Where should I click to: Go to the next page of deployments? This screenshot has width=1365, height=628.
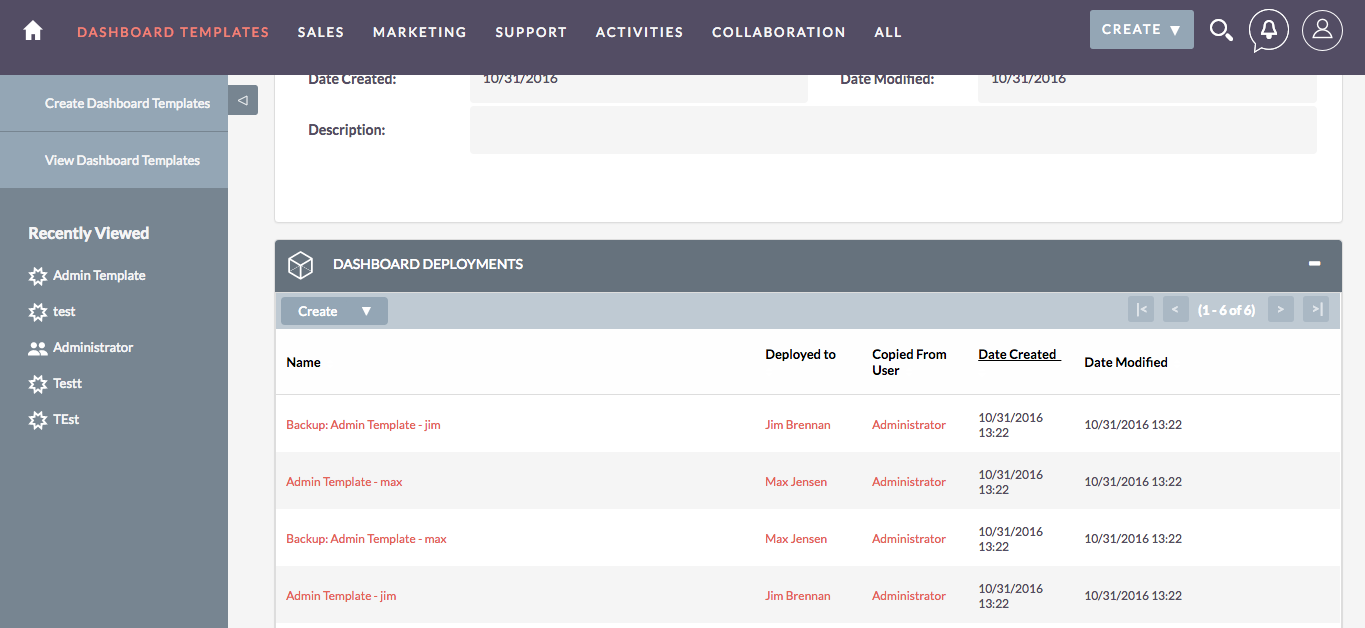pyautogui.click(x=1280, y=310)
